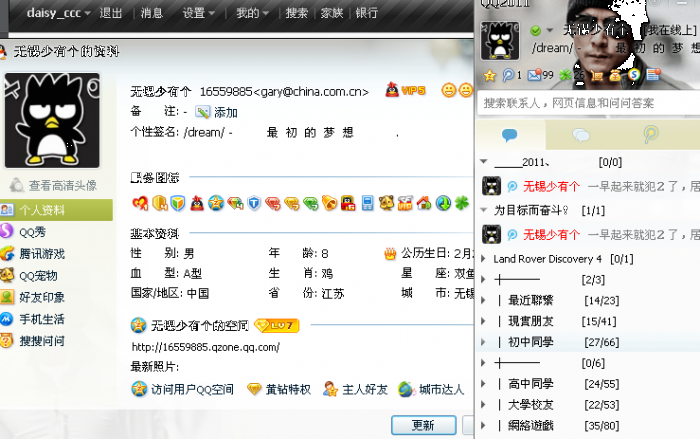Click the orange bell service icon
The image size is (700, 439).
pos(329,203)
